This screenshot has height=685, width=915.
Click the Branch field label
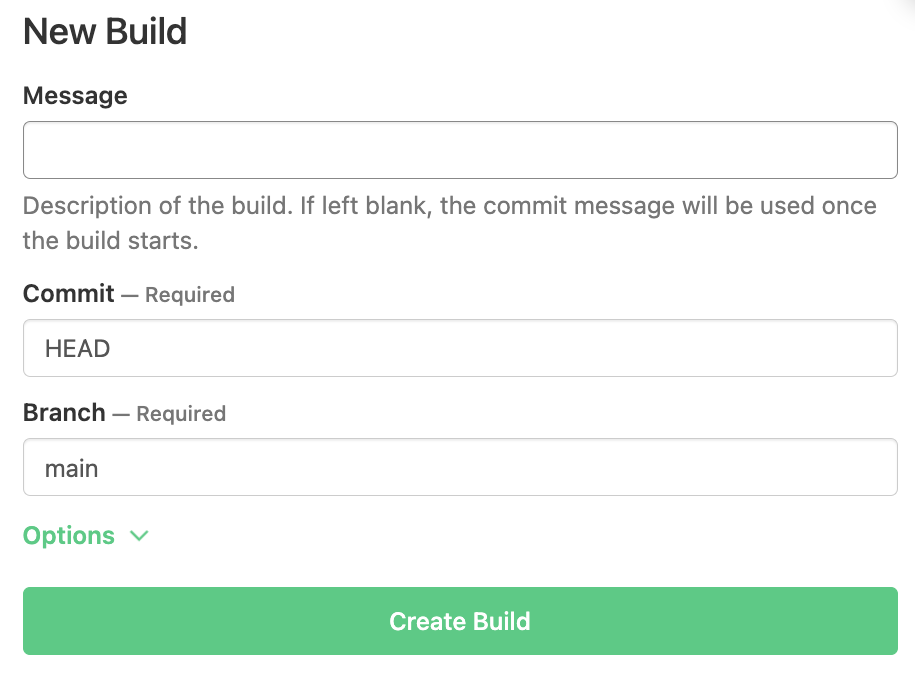(x=64, y=413)
